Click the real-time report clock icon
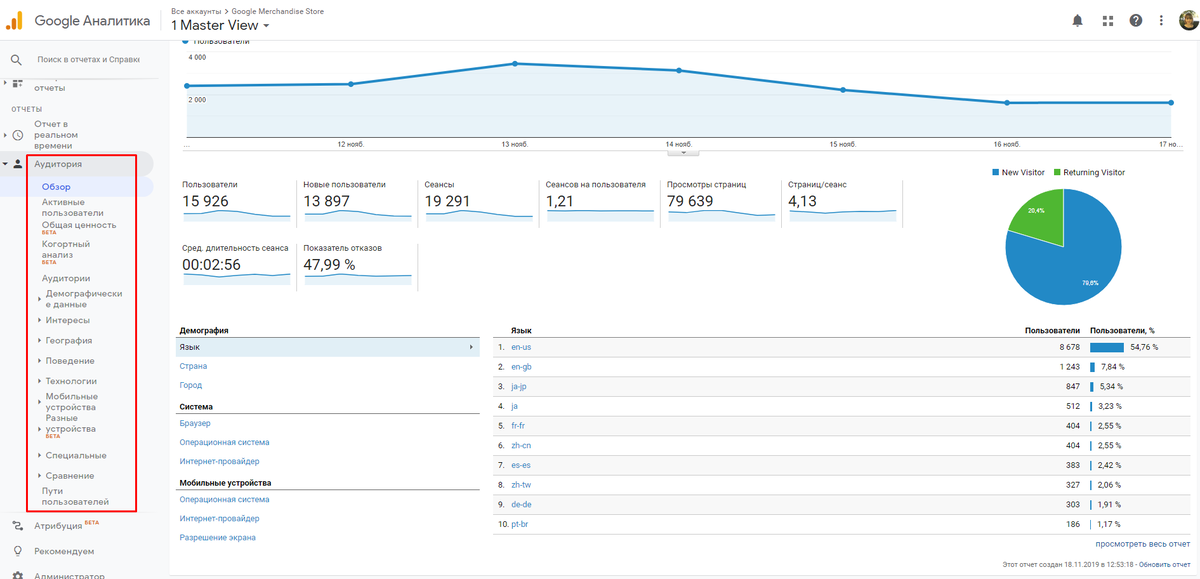Image resolution: width=1200 pixels, height=579 pixels. [x=17, y=135]
